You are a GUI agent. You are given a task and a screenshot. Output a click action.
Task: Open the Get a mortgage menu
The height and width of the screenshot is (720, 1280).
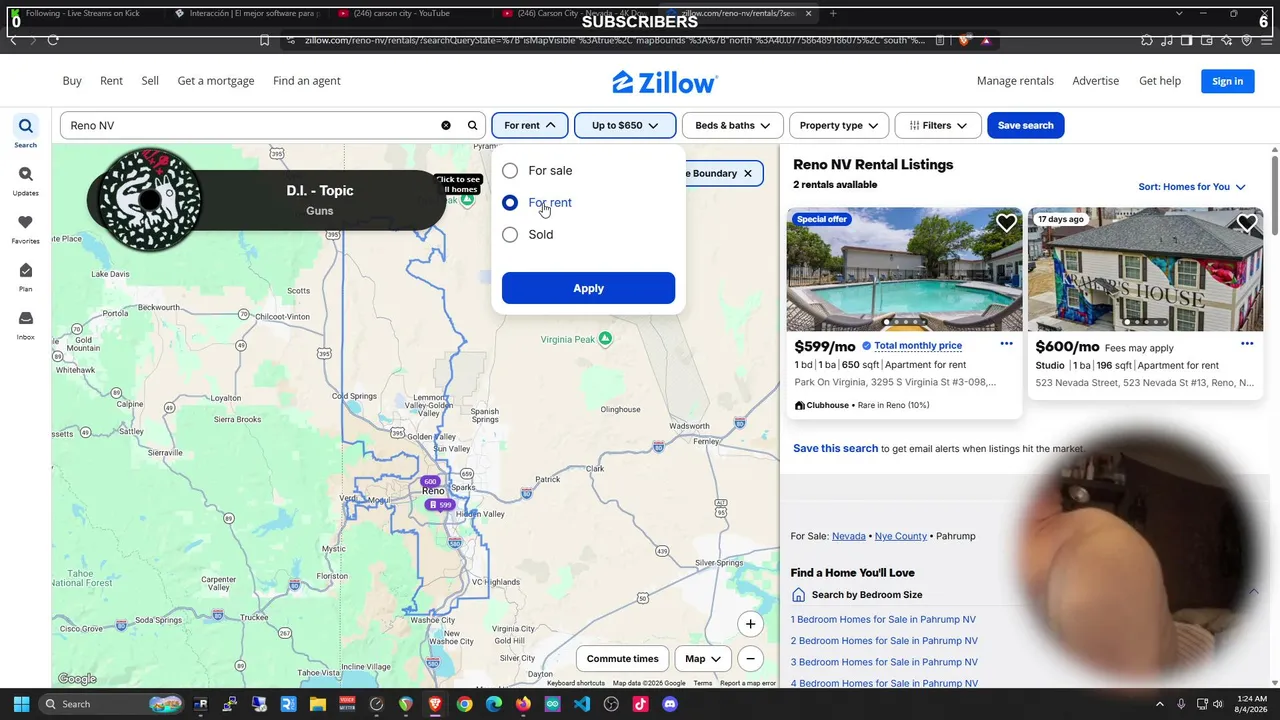coord(216,81)
